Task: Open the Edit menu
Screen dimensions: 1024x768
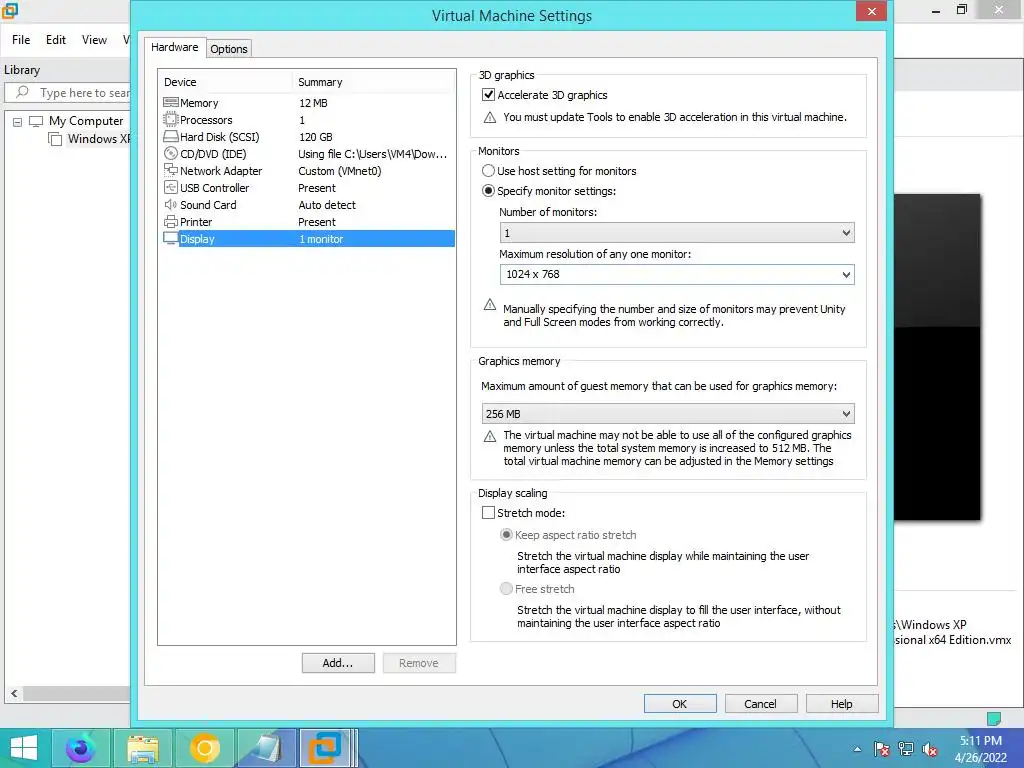Action: tap(56, 40)
